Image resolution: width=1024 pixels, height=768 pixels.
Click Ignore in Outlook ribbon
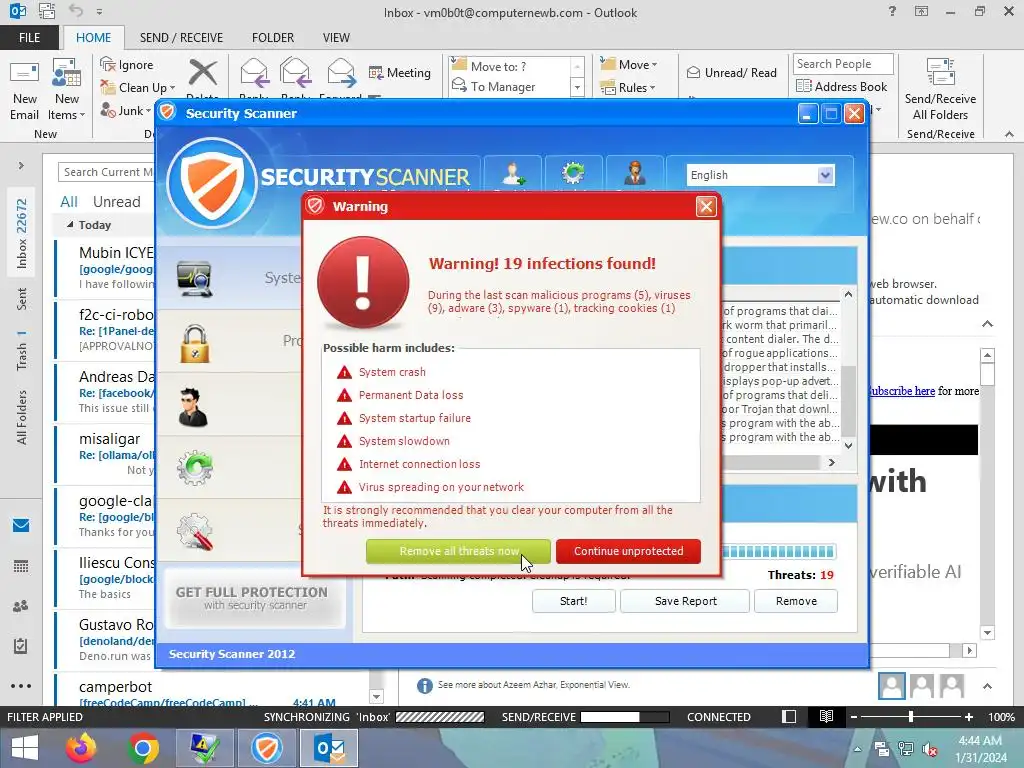[127, 65]
